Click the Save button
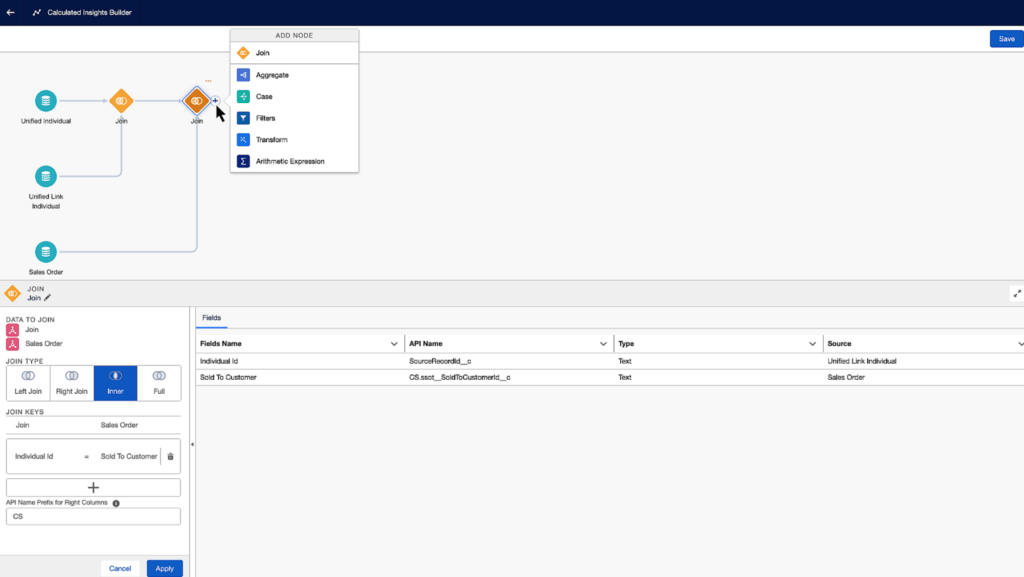The width and height of the screenshot is (1024, 577). click(1006, 39)
